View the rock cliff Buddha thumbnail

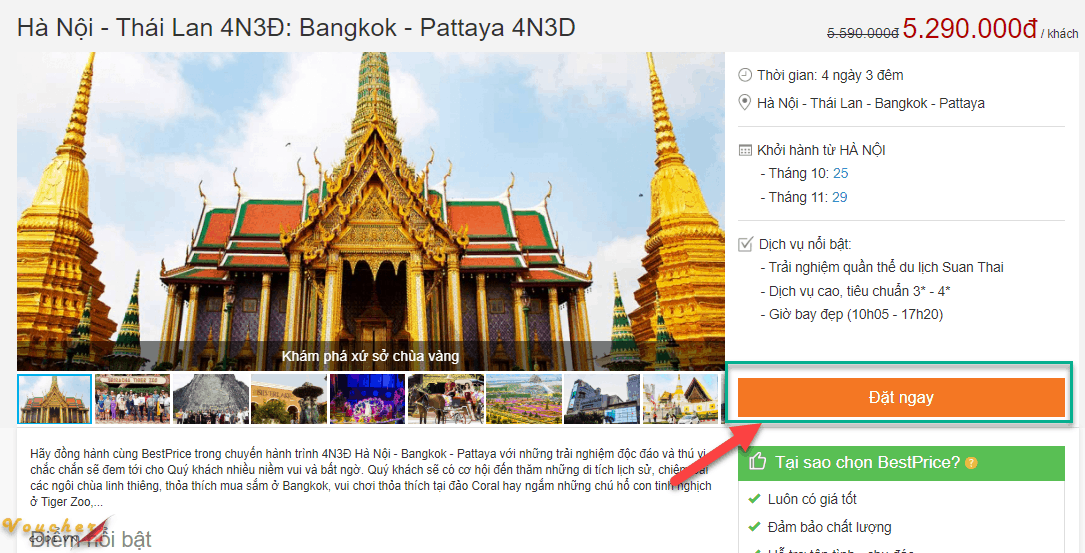[210, 399]
